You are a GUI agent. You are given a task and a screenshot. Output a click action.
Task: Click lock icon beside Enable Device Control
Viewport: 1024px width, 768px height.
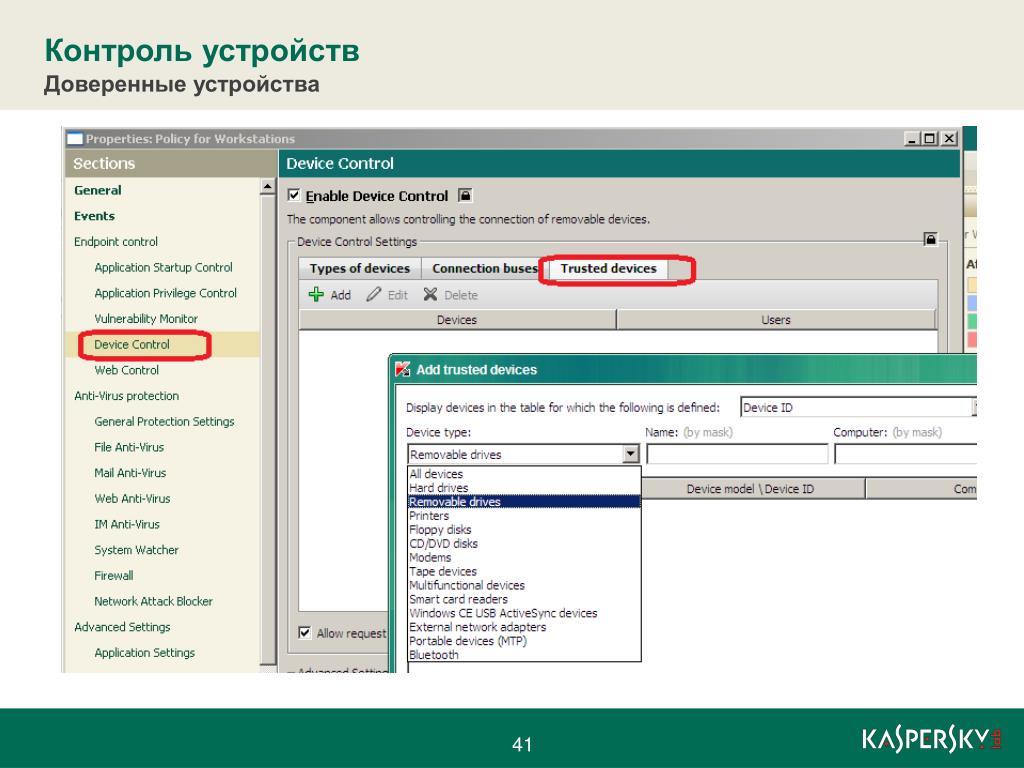pos(465,195)
